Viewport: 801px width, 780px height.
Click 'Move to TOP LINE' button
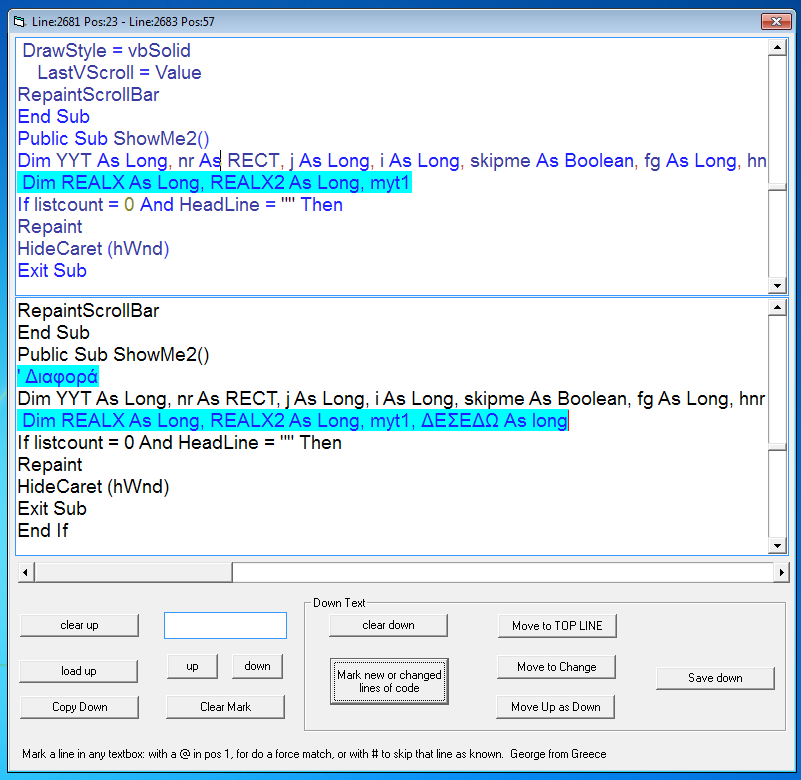tap(557, 626)
